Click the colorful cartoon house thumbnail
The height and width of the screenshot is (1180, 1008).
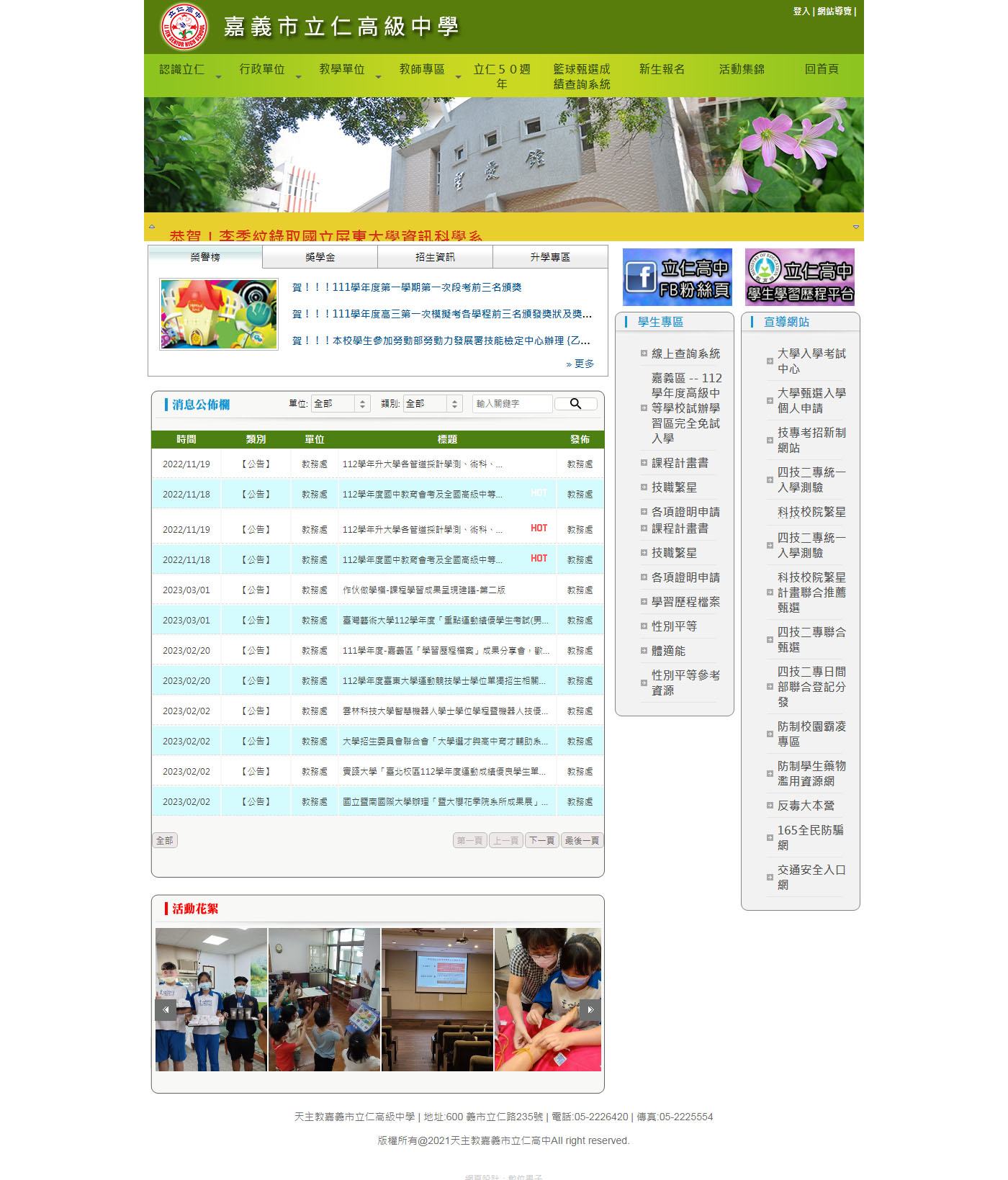tap(219, 315)
